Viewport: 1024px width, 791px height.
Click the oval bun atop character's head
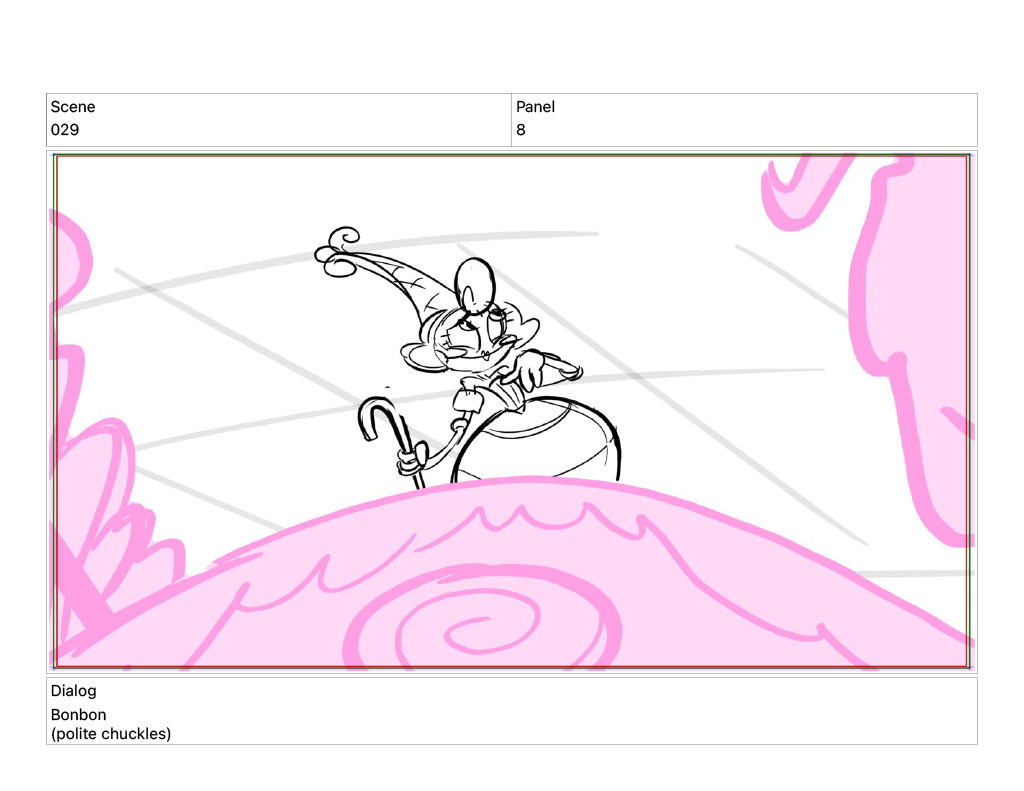(475, 280)
